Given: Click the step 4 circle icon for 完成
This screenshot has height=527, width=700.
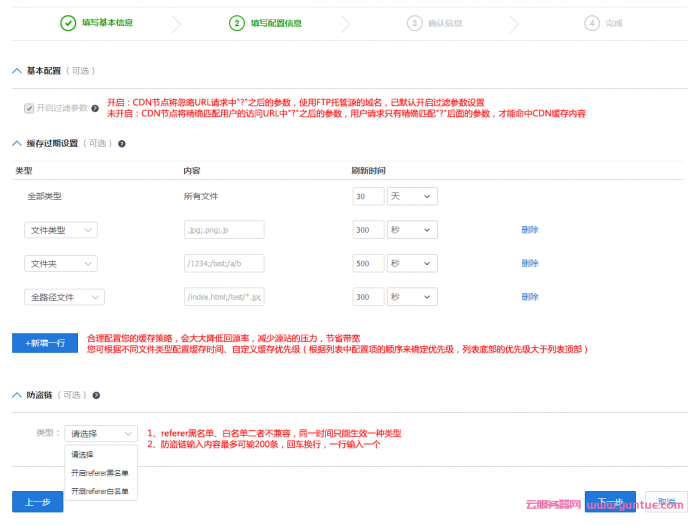Looking at the screenshot, I should click(592, 22).
